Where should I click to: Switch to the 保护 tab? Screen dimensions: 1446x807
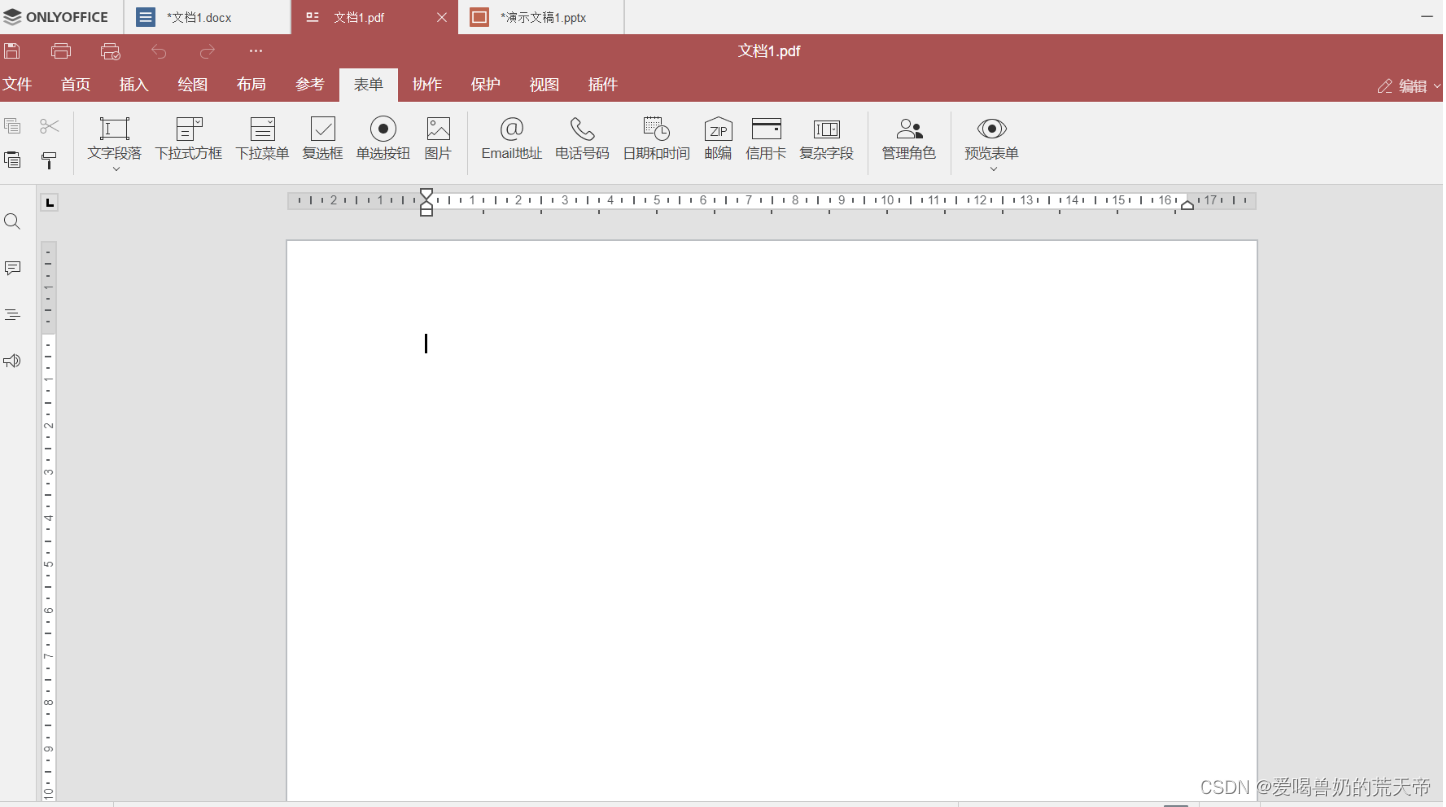point(486,85)
